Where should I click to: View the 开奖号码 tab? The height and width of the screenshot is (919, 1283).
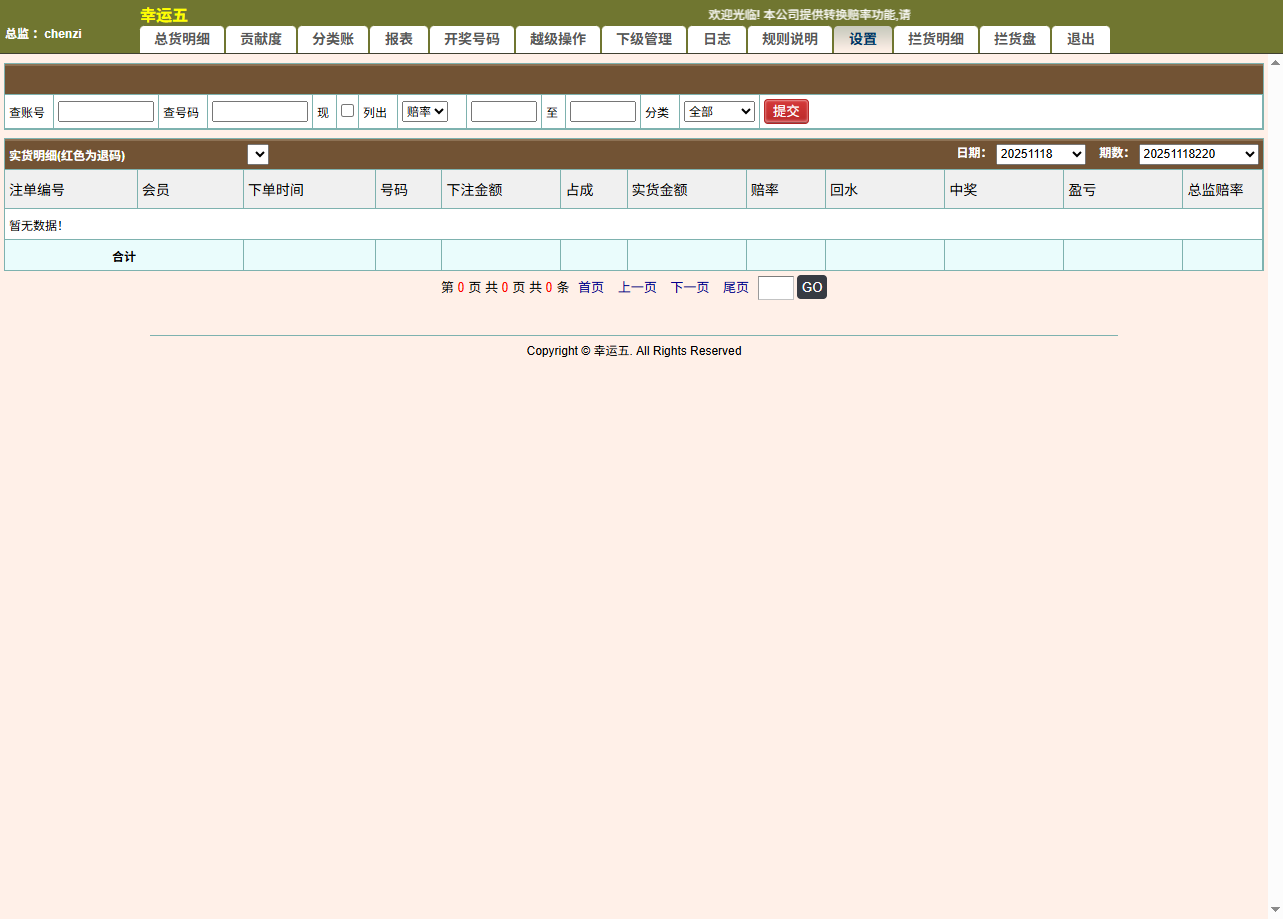[471, 39]
